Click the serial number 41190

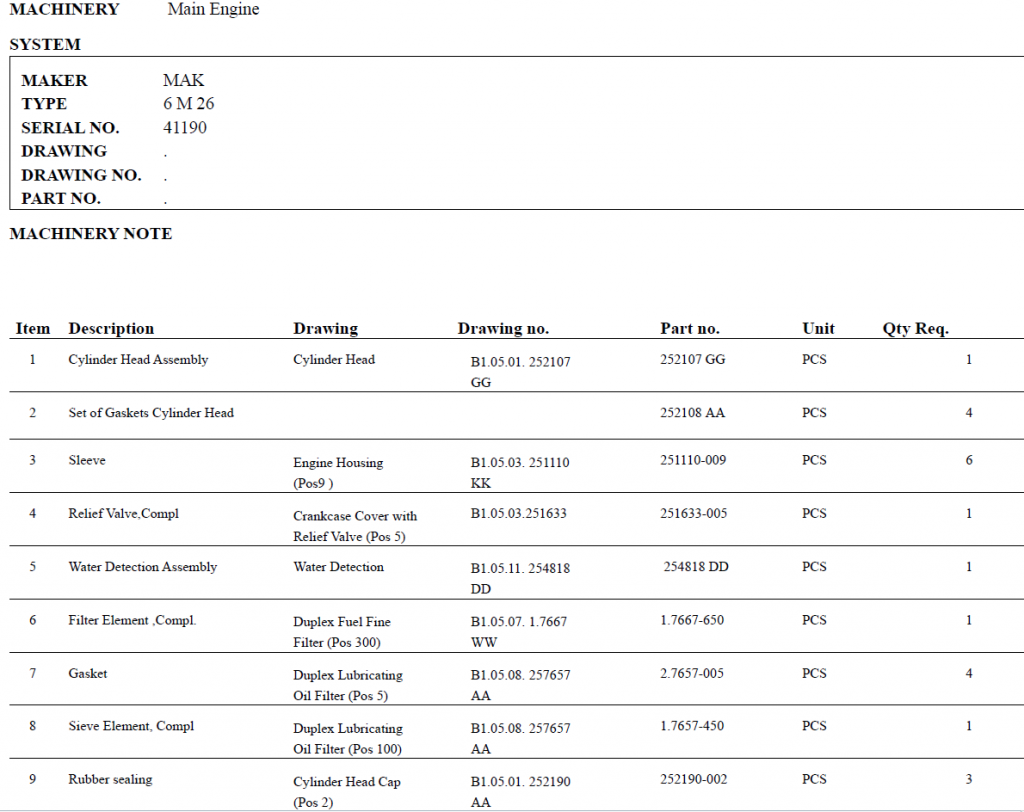[185, 128]
